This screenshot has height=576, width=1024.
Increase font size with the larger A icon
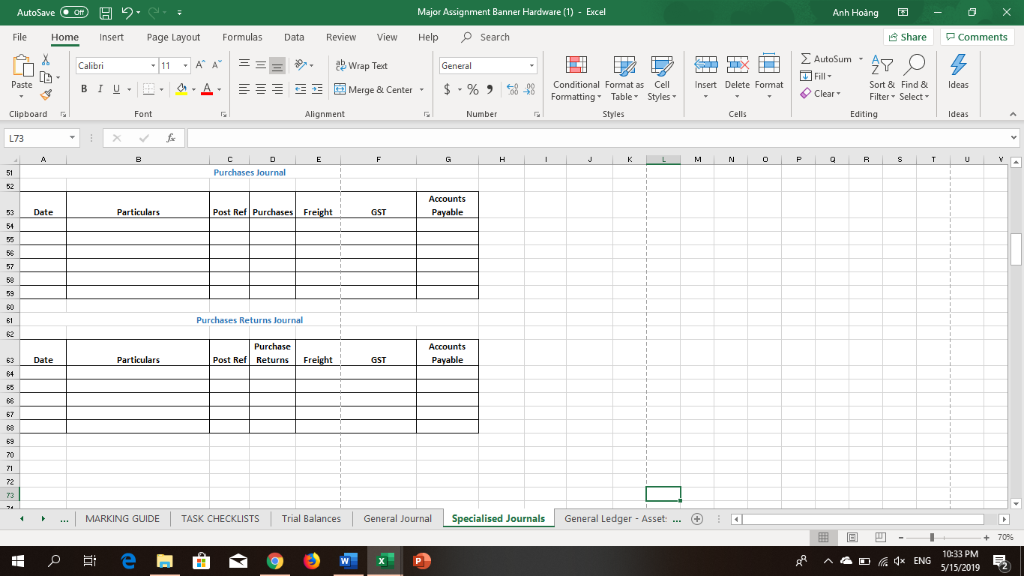[200, 65]
